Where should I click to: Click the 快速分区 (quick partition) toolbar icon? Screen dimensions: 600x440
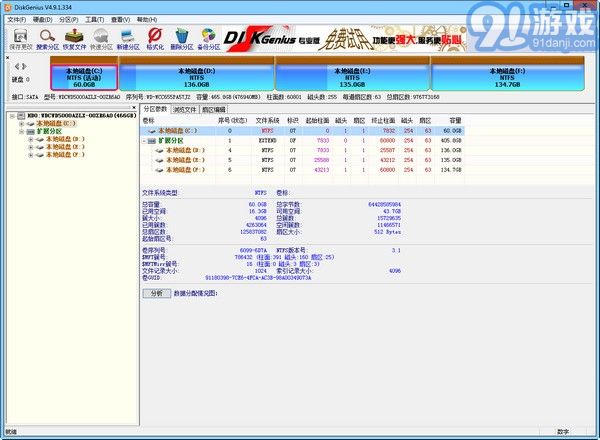tap(101, 36)
